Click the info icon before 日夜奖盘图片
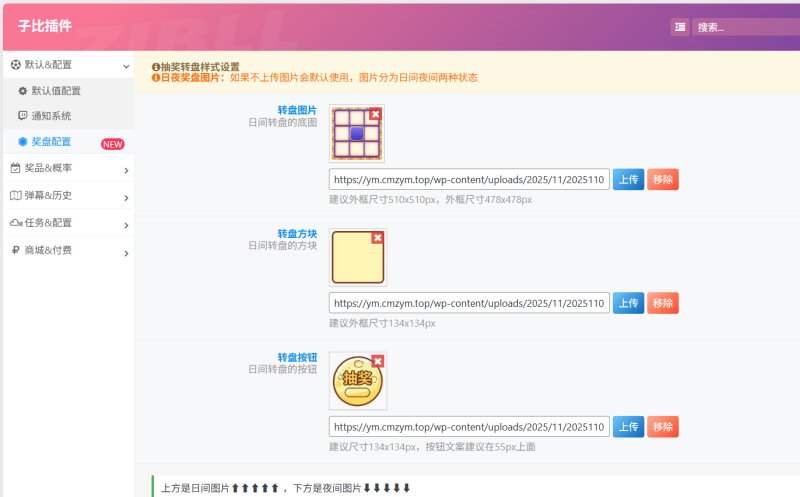Viewport: 800px width, 497px height. (x=156, y=78)
